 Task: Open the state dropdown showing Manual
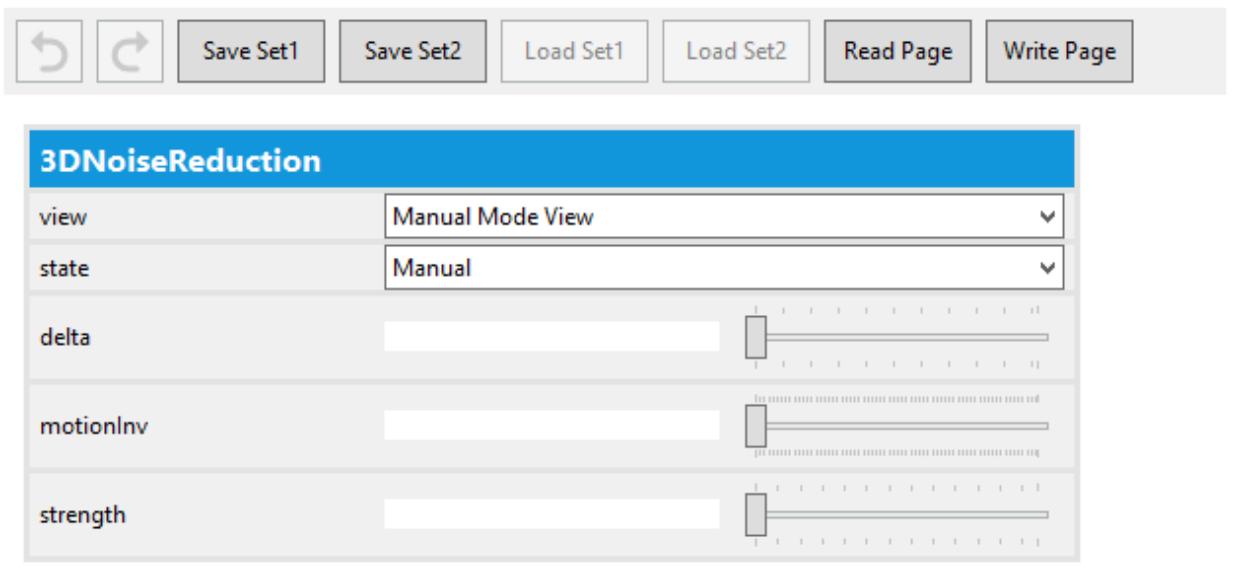pos(724,268)
